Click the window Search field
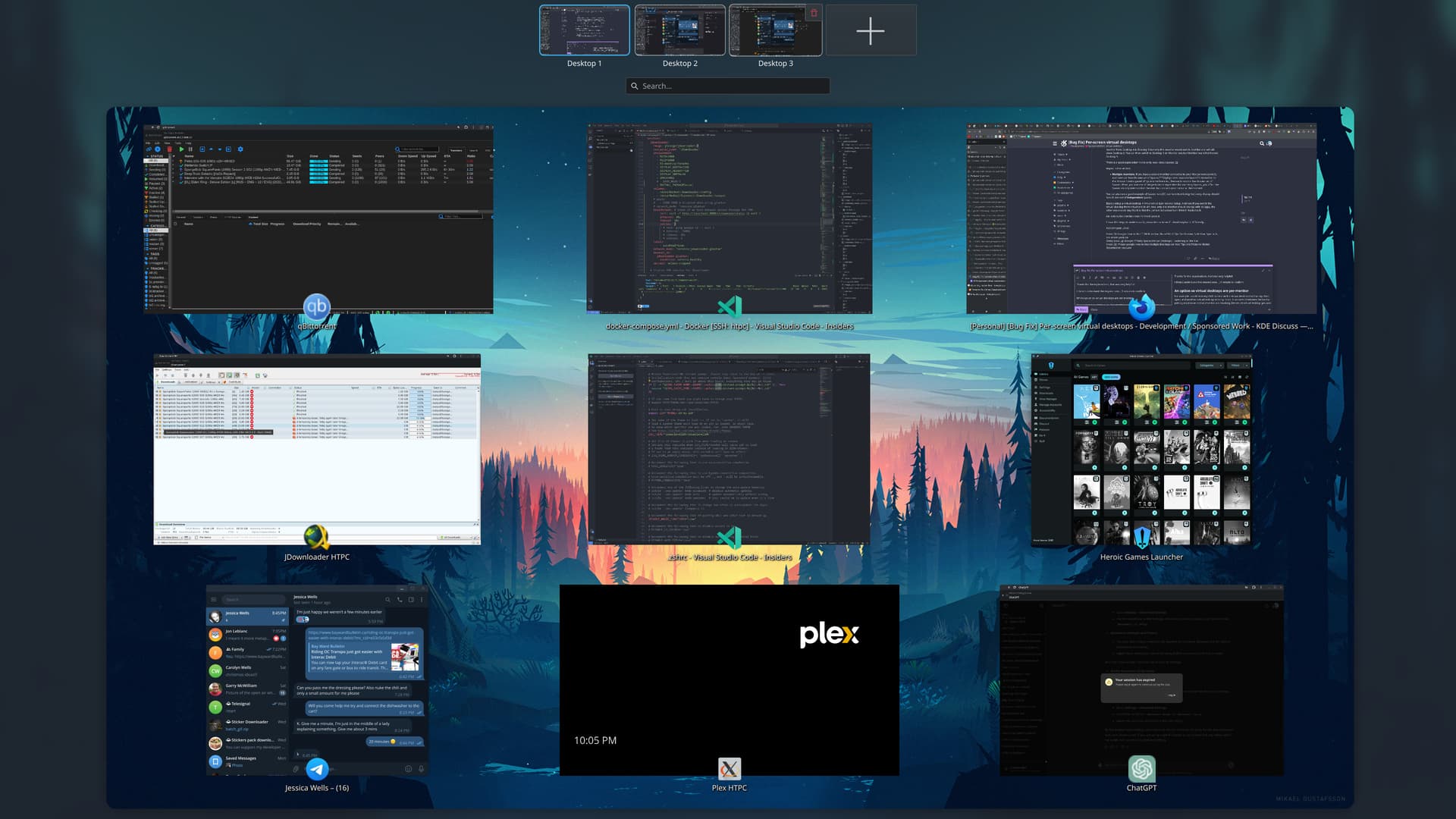This screenshot has width=1456, height=819. (x=728, y=86)
